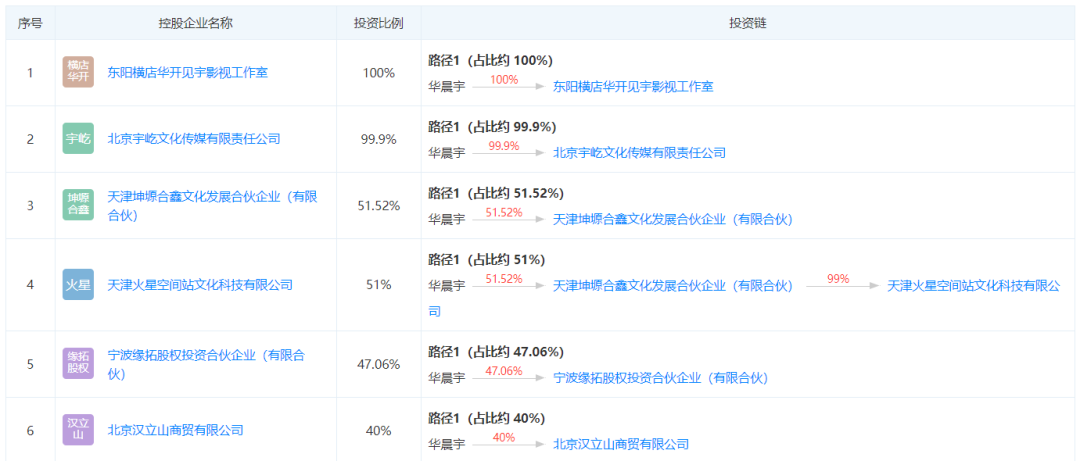Click the 51% investment ratio cell

coord(379,285)
